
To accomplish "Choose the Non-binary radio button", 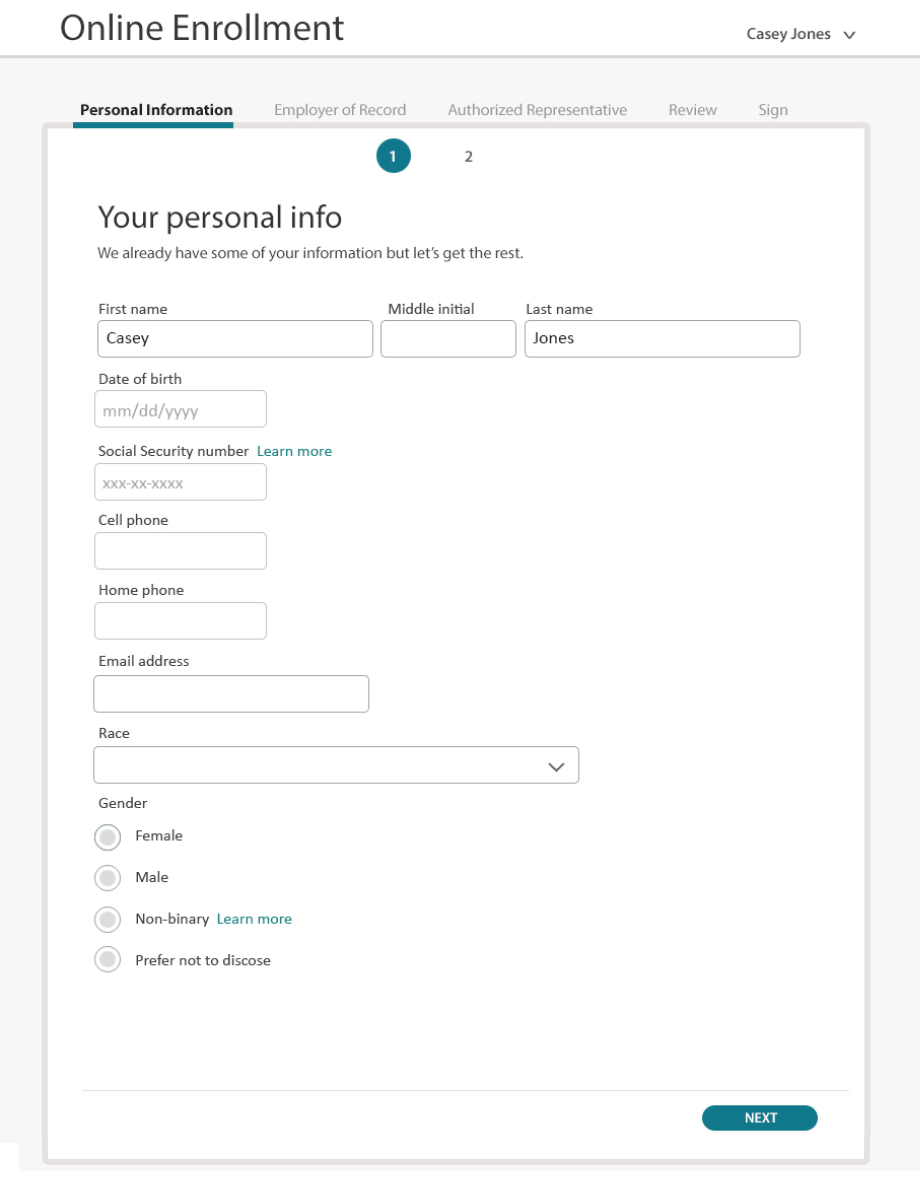I will [x=108, y=920].
